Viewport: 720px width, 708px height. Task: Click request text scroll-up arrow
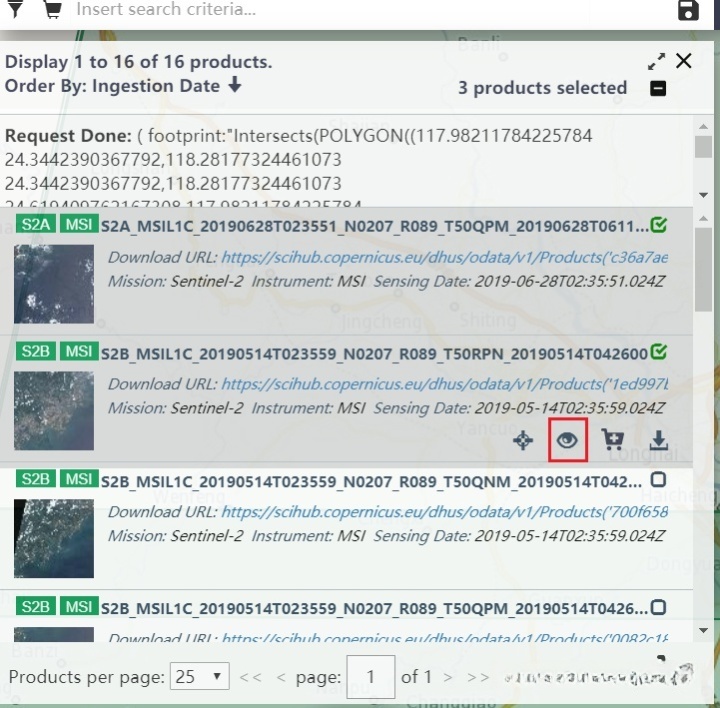pos(703,126)
